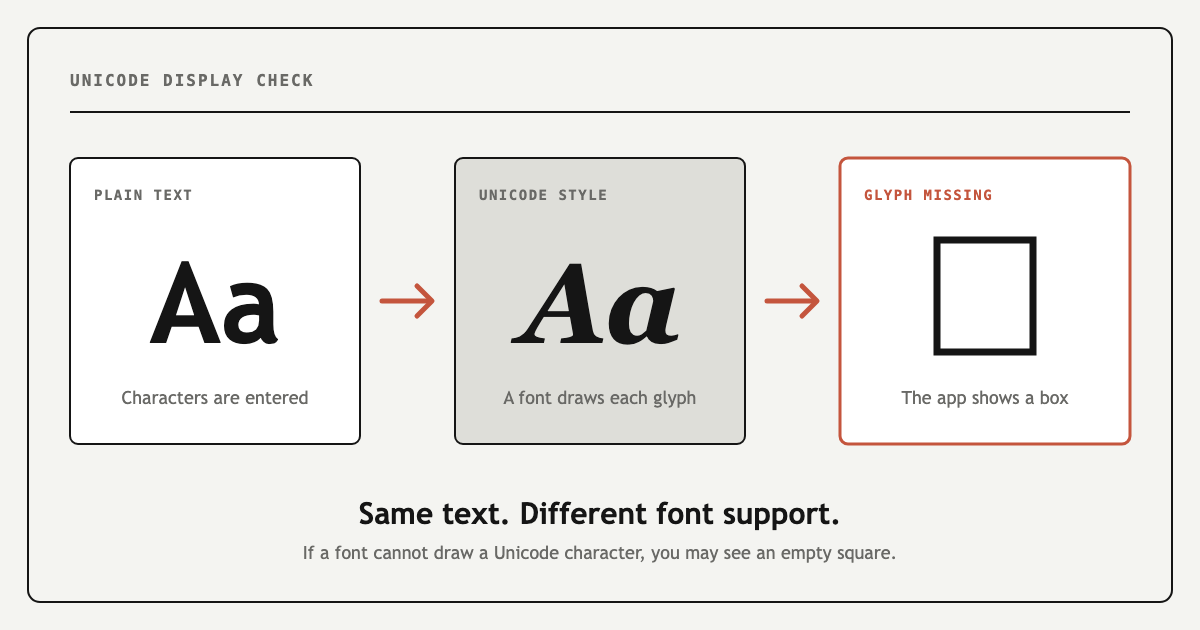Click the 'UNICODE DISPLAY CHECK' heading

(x=192, y=80)
